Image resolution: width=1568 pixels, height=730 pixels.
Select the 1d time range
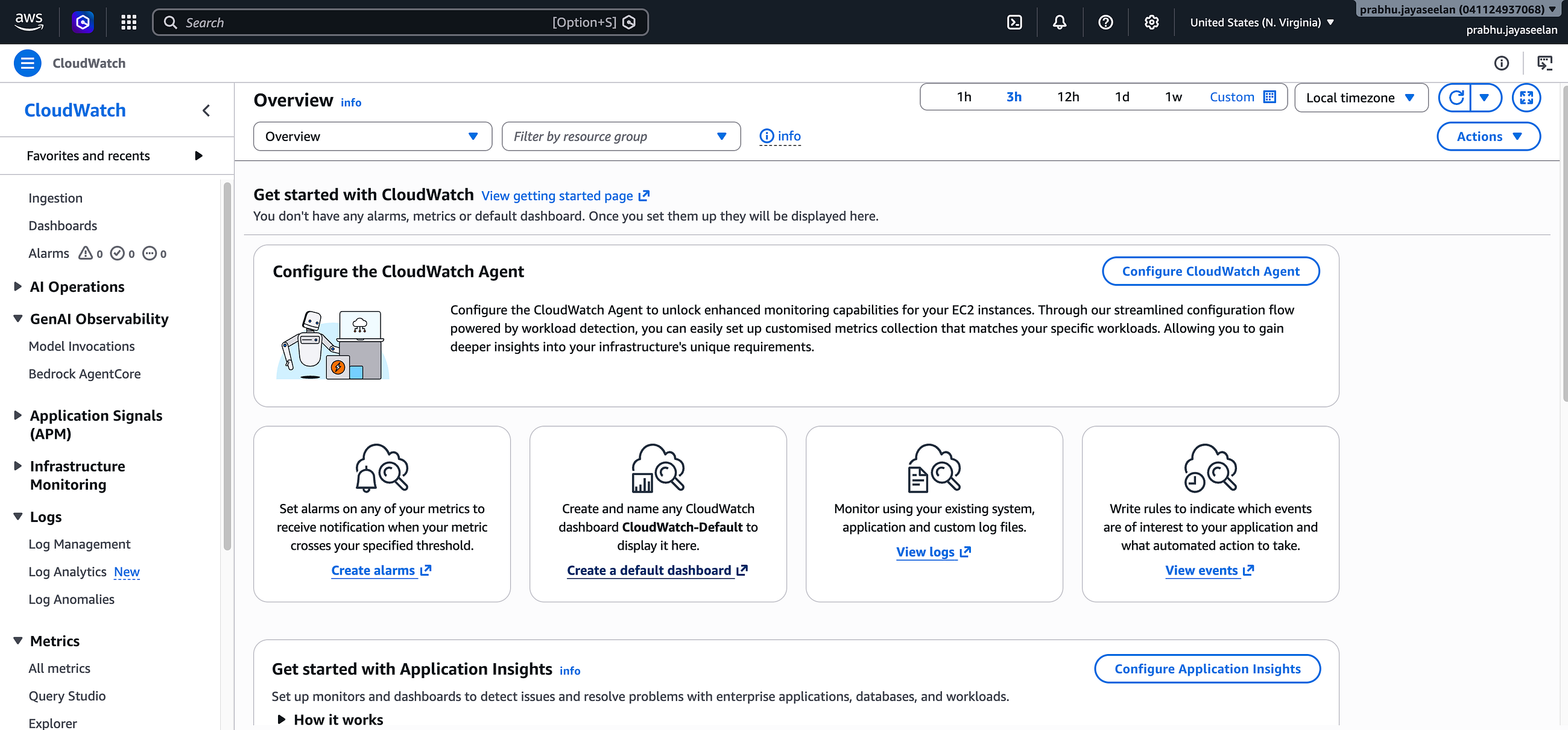coord(1122,96)
